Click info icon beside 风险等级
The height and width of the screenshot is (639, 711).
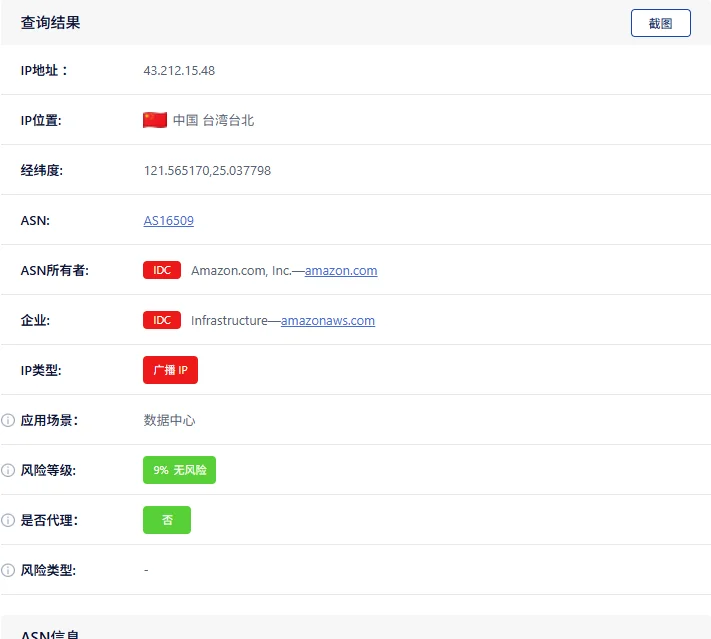click(x=8, y=470)
